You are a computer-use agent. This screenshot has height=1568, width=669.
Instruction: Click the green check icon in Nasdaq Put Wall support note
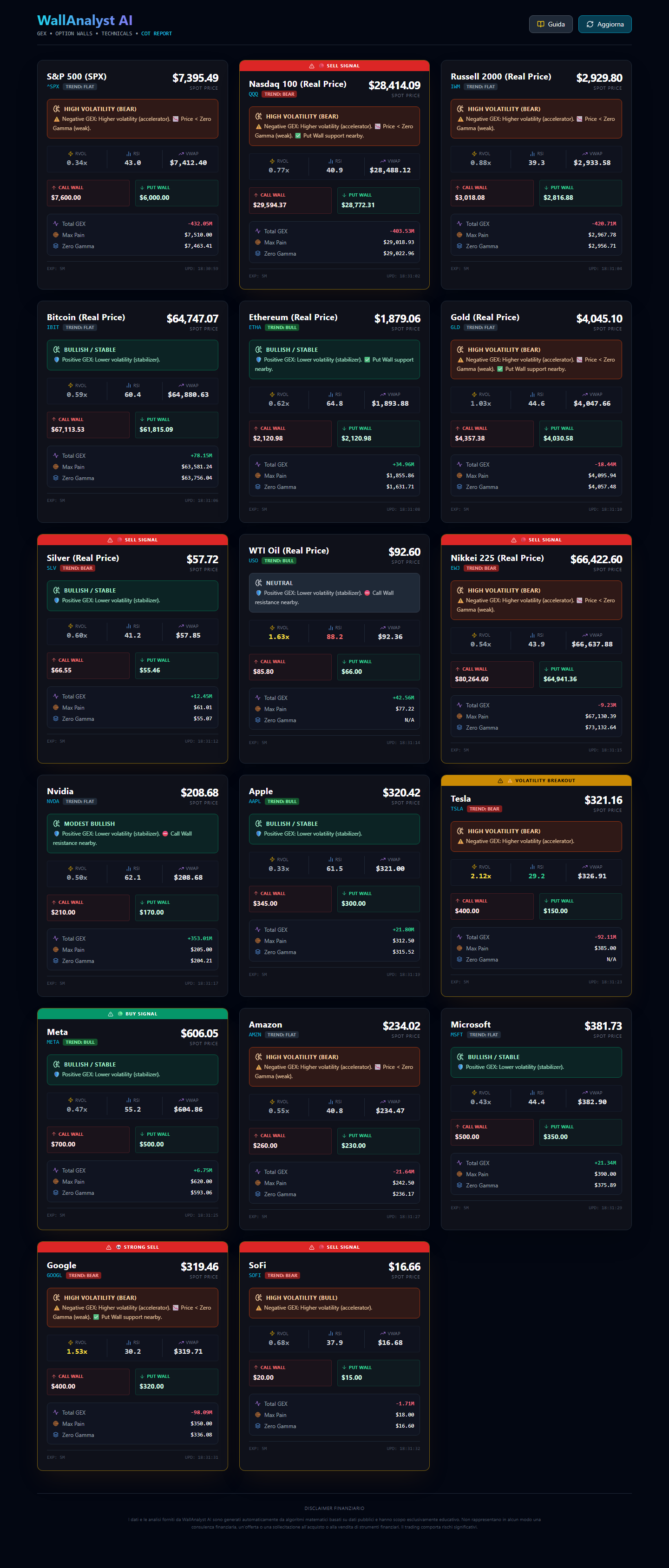298,136
